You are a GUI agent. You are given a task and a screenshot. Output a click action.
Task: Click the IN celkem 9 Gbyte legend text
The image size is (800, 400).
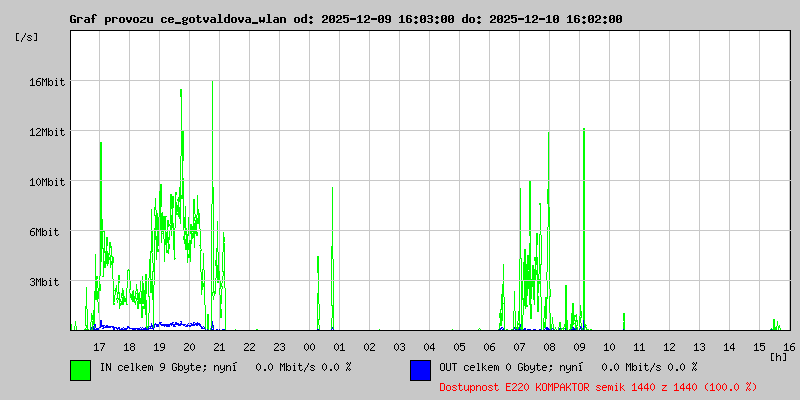coord(226,367)
